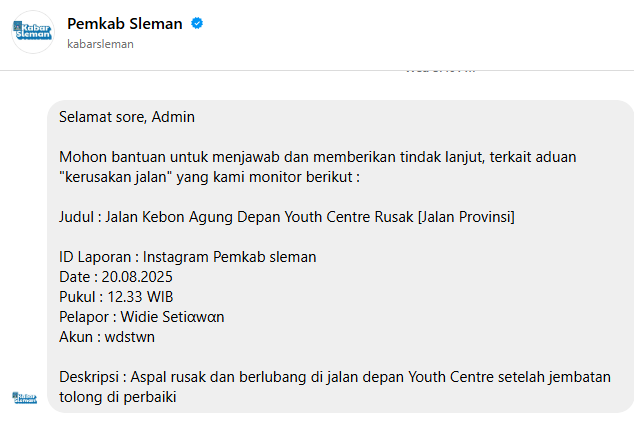
Task: Open the Pemkab Sleman profile name
Action: [124, 24]
